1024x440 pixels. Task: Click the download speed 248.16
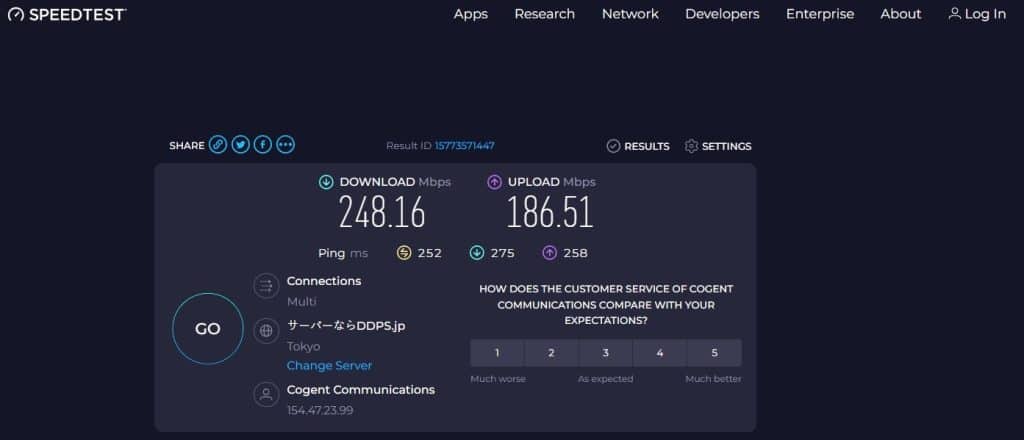point(382,212)
